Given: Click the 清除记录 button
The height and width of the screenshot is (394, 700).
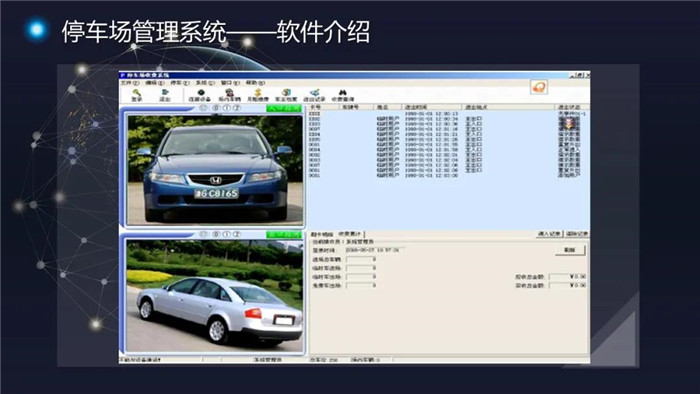Looking at the screenshot, I should tap(577, 234).
